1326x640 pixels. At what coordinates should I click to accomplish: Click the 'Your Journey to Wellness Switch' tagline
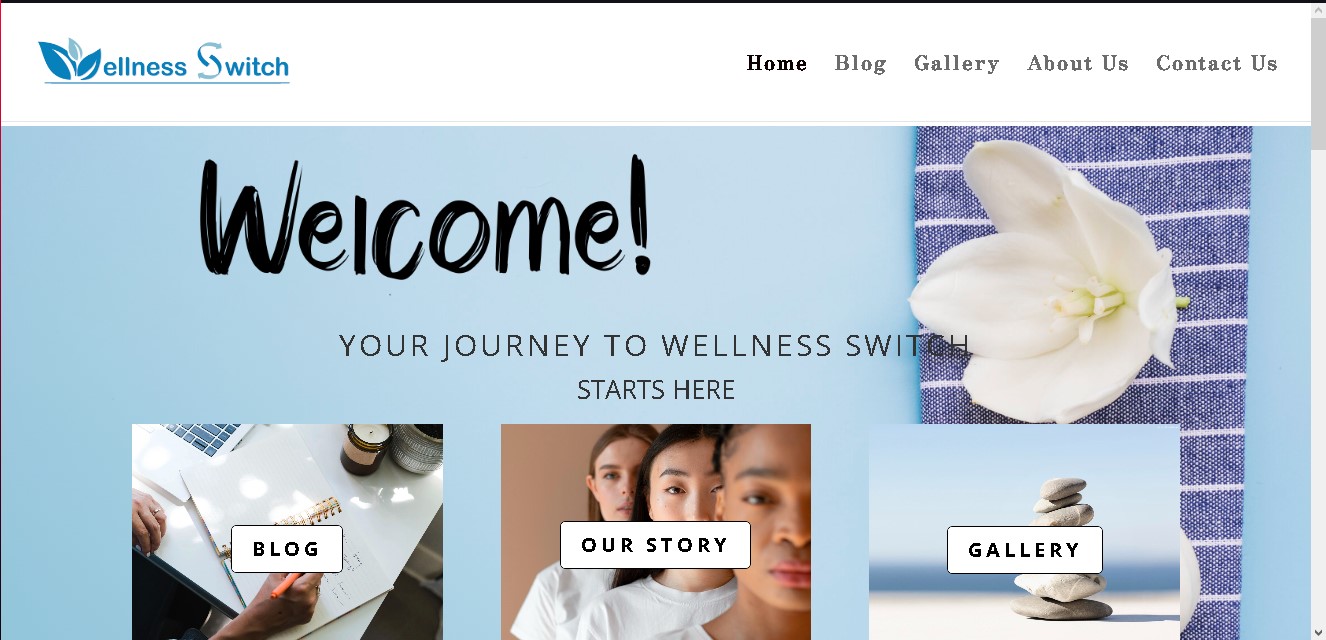click(655, 346)
